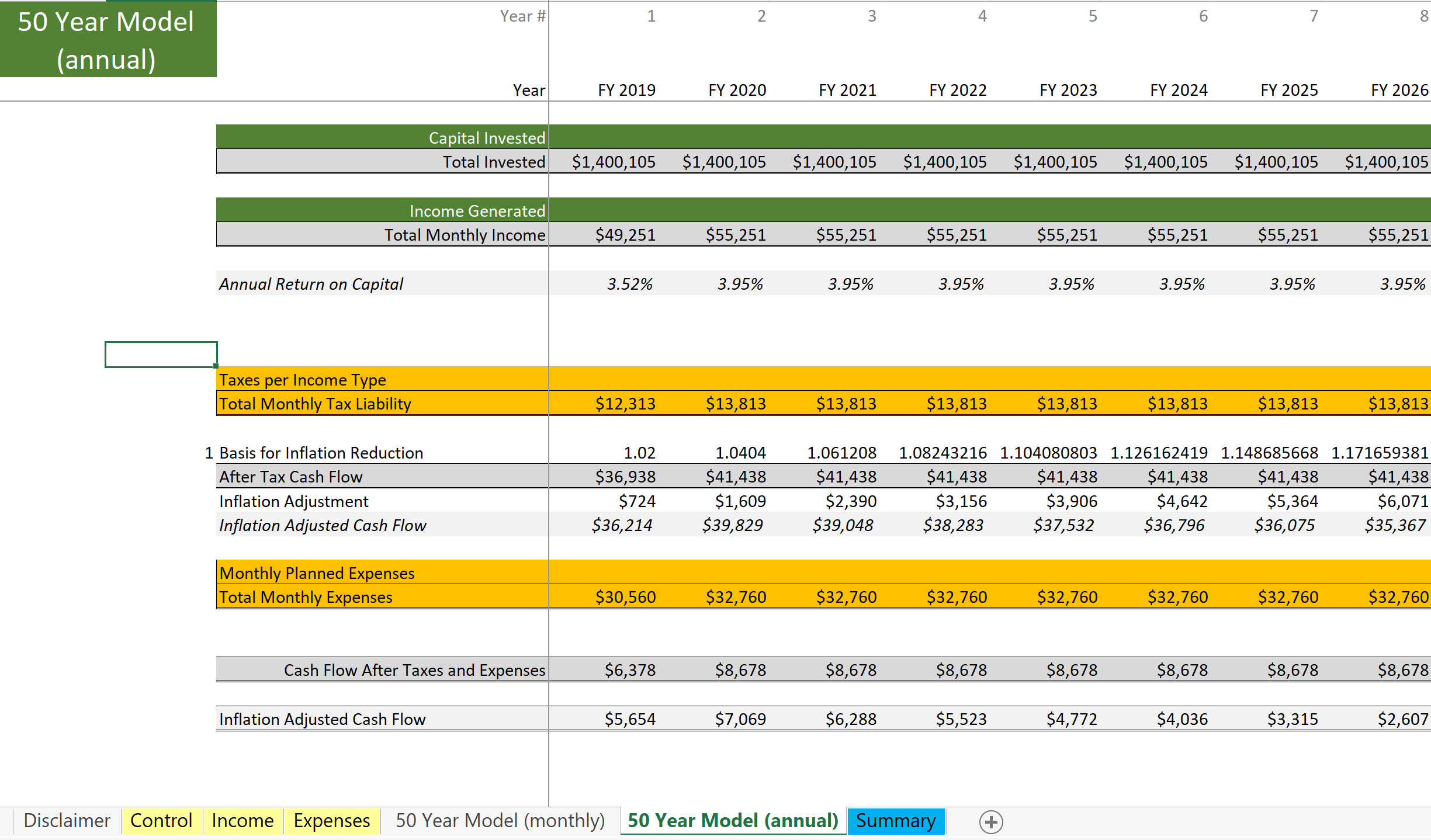
Task: Select the FY 2021 column header
Action: tap(847, 90)
